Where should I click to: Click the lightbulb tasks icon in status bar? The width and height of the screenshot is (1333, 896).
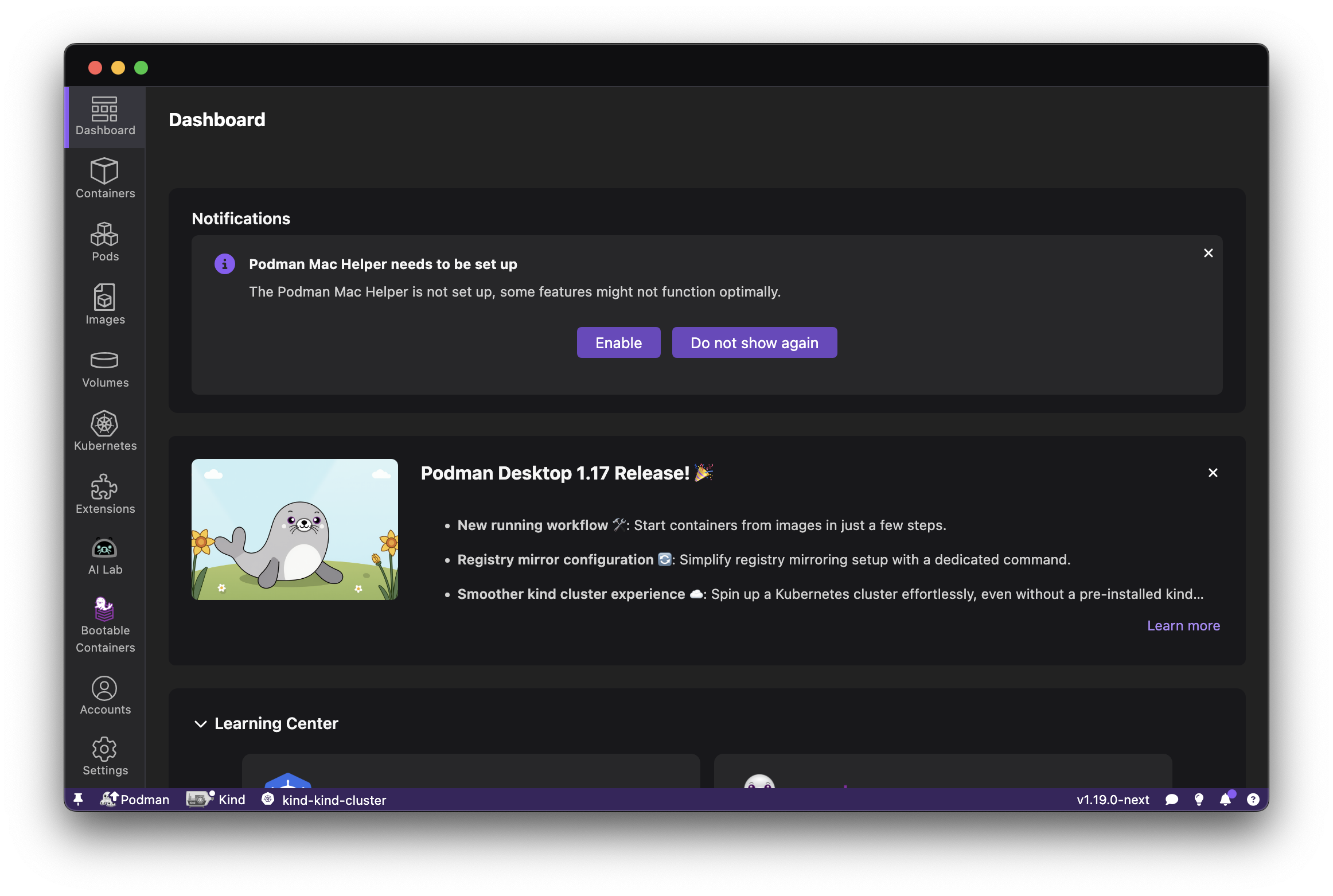point(1198,800)
